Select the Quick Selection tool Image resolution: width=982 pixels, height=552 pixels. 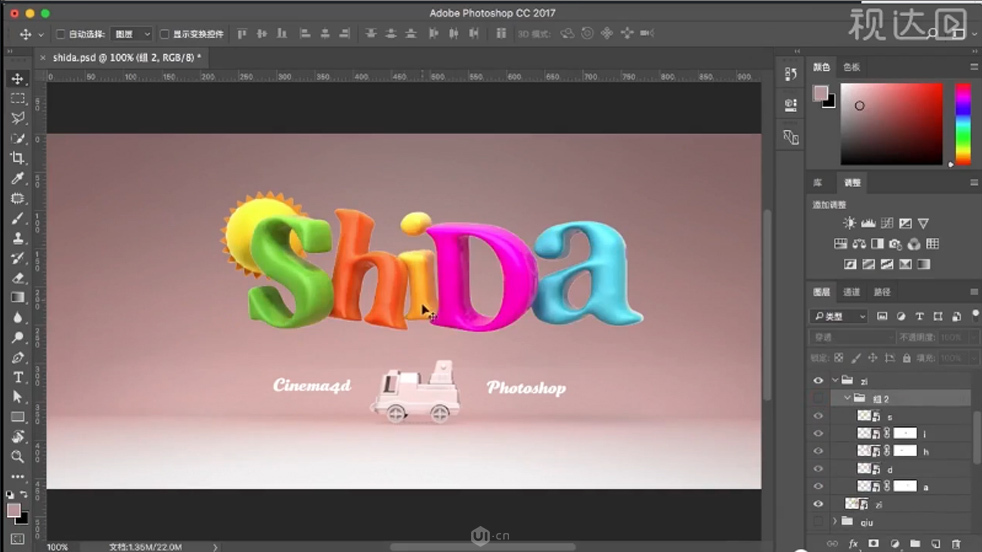(18, 138)
